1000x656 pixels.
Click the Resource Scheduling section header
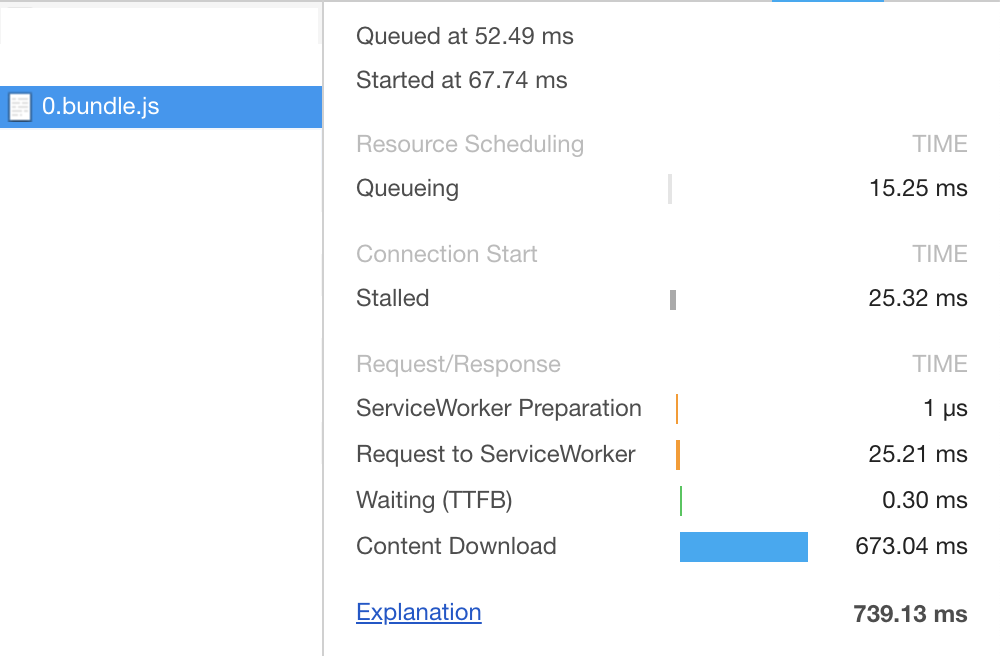(x=469, y=144)
